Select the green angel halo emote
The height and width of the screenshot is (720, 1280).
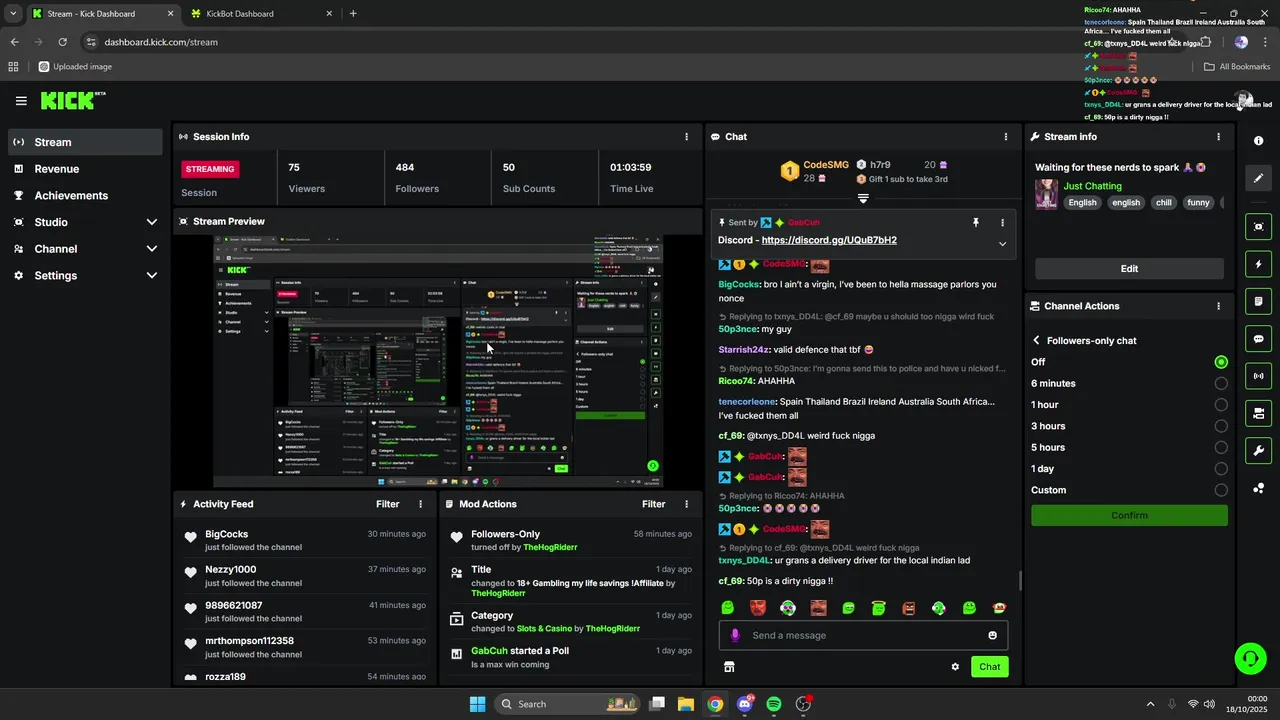point(878,608)
